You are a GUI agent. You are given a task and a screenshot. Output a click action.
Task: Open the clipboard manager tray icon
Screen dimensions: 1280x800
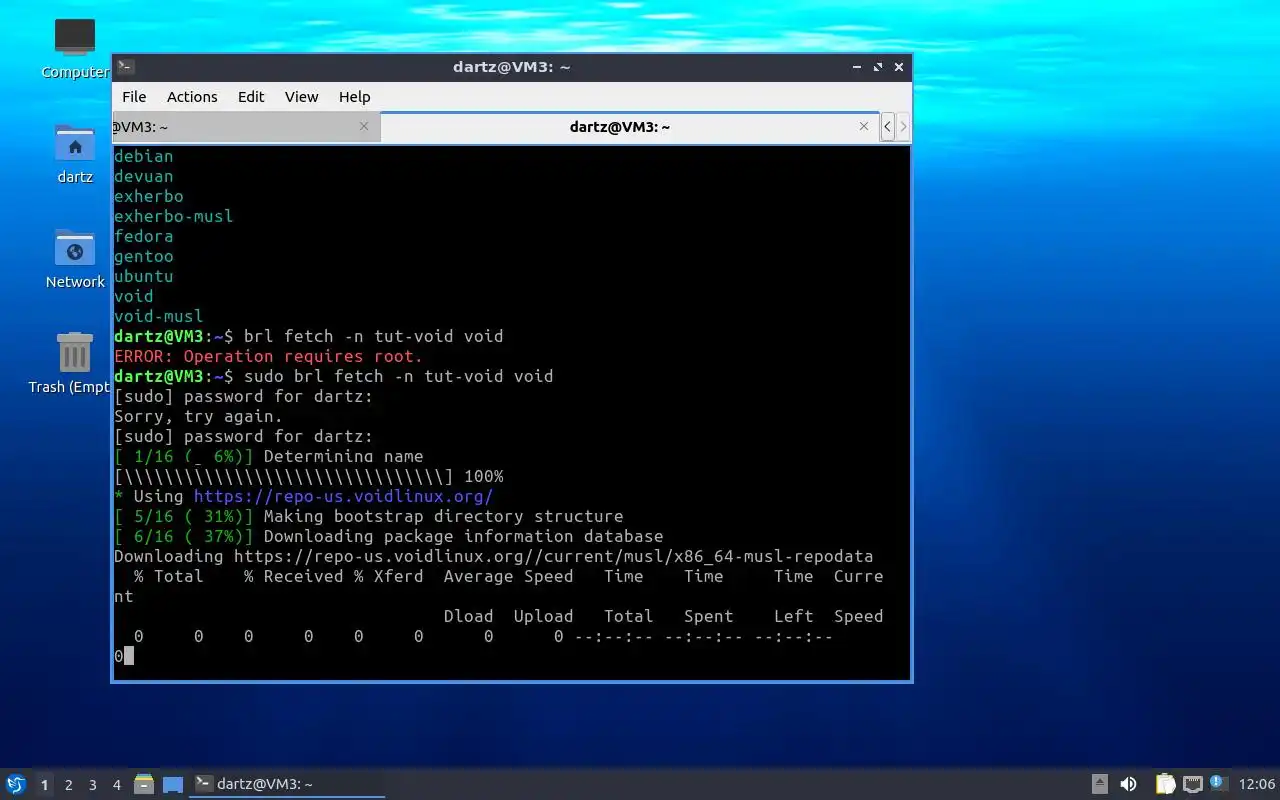1165,784
